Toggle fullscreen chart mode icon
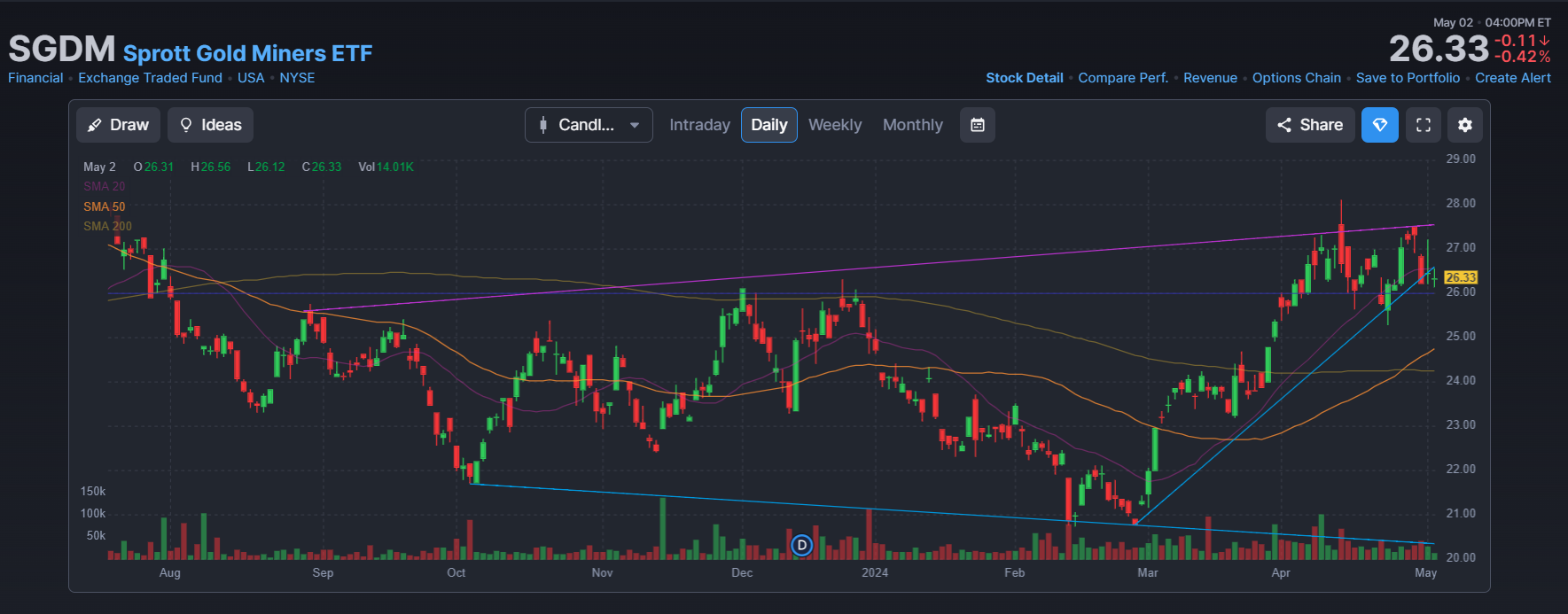1568x614 pixels. coord(1424,125)
